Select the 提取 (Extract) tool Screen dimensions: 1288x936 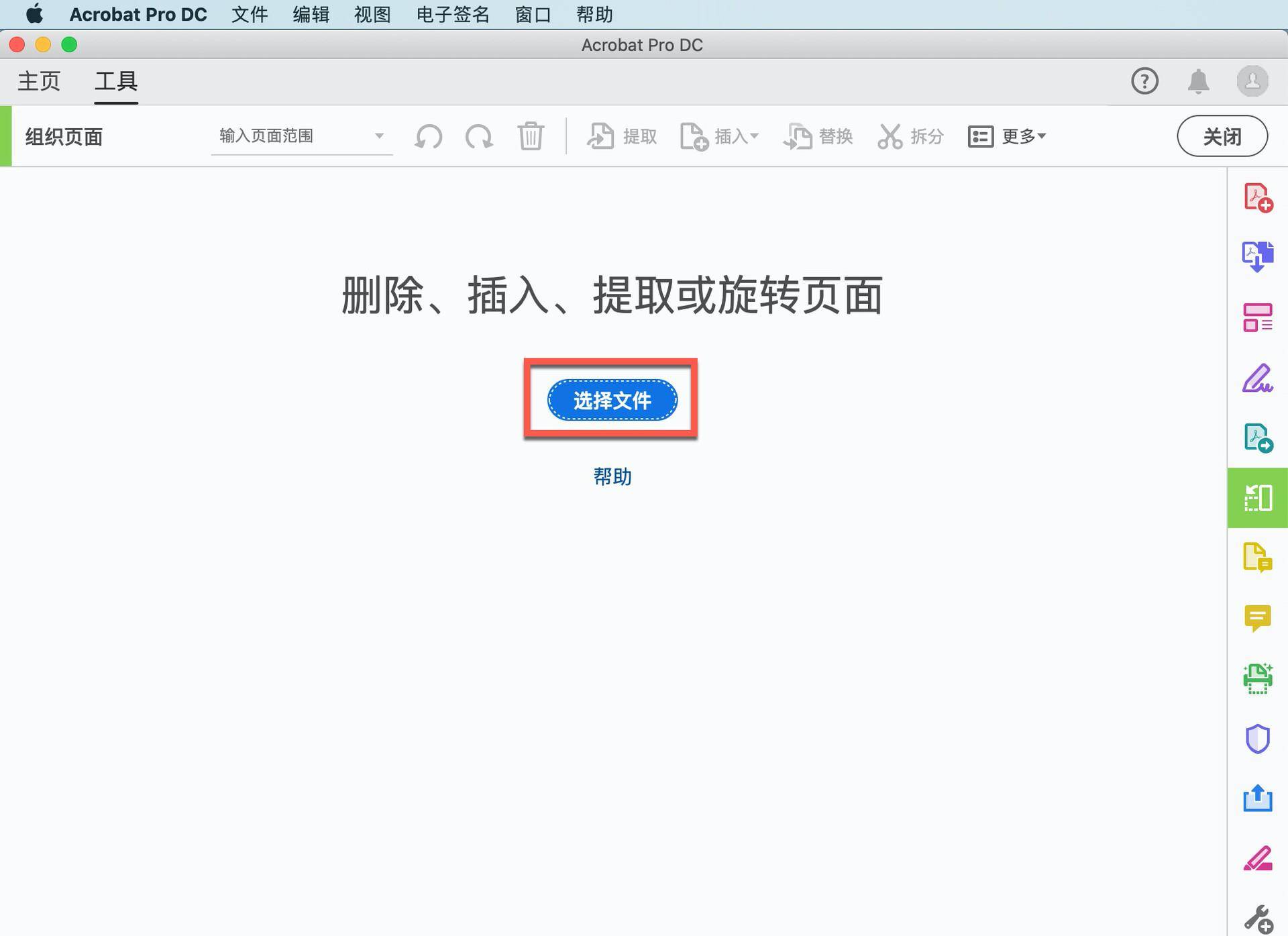click(621, 136)
